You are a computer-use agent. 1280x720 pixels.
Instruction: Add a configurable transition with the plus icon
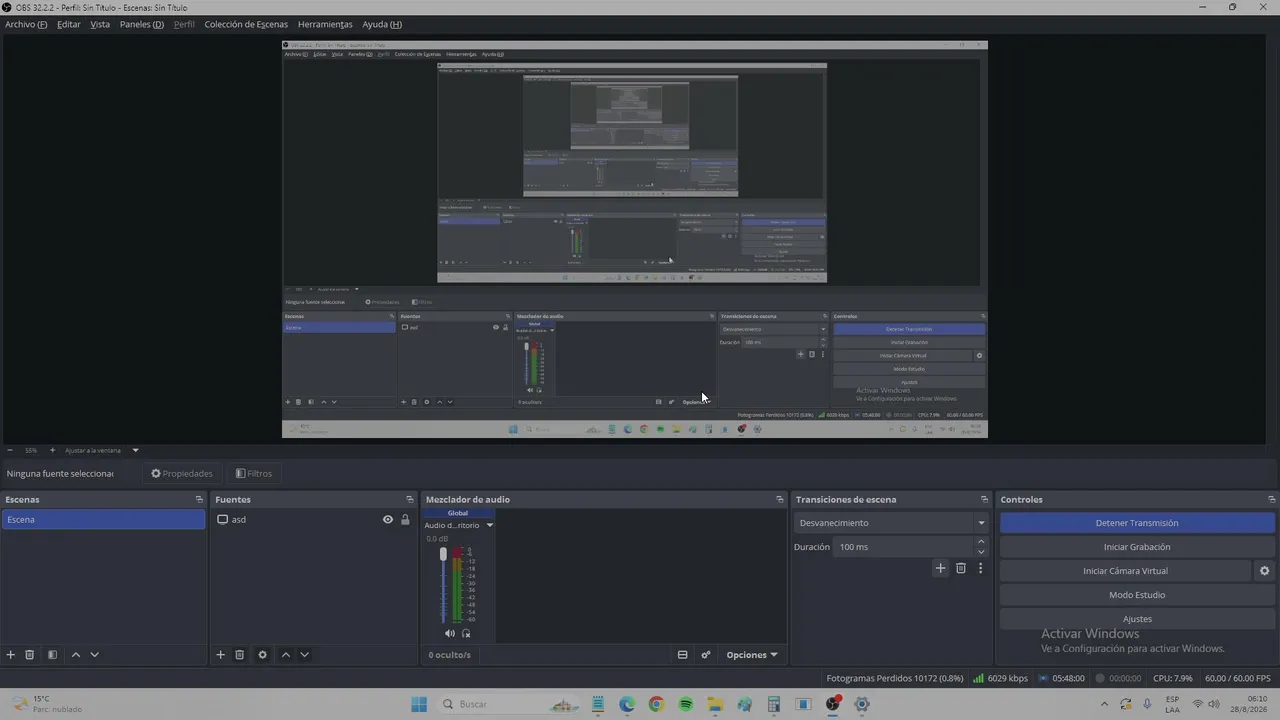[x=940, y=568]
